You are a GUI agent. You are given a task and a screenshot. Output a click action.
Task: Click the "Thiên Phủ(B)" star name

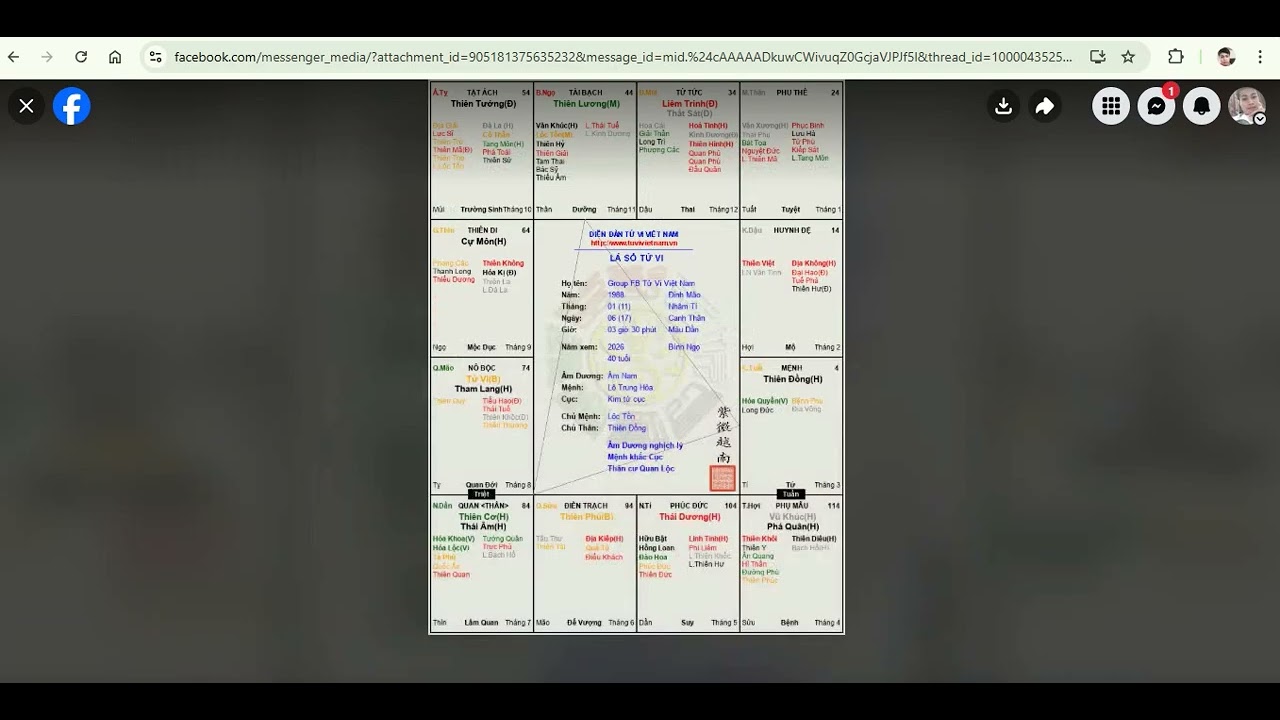[586, 517]
